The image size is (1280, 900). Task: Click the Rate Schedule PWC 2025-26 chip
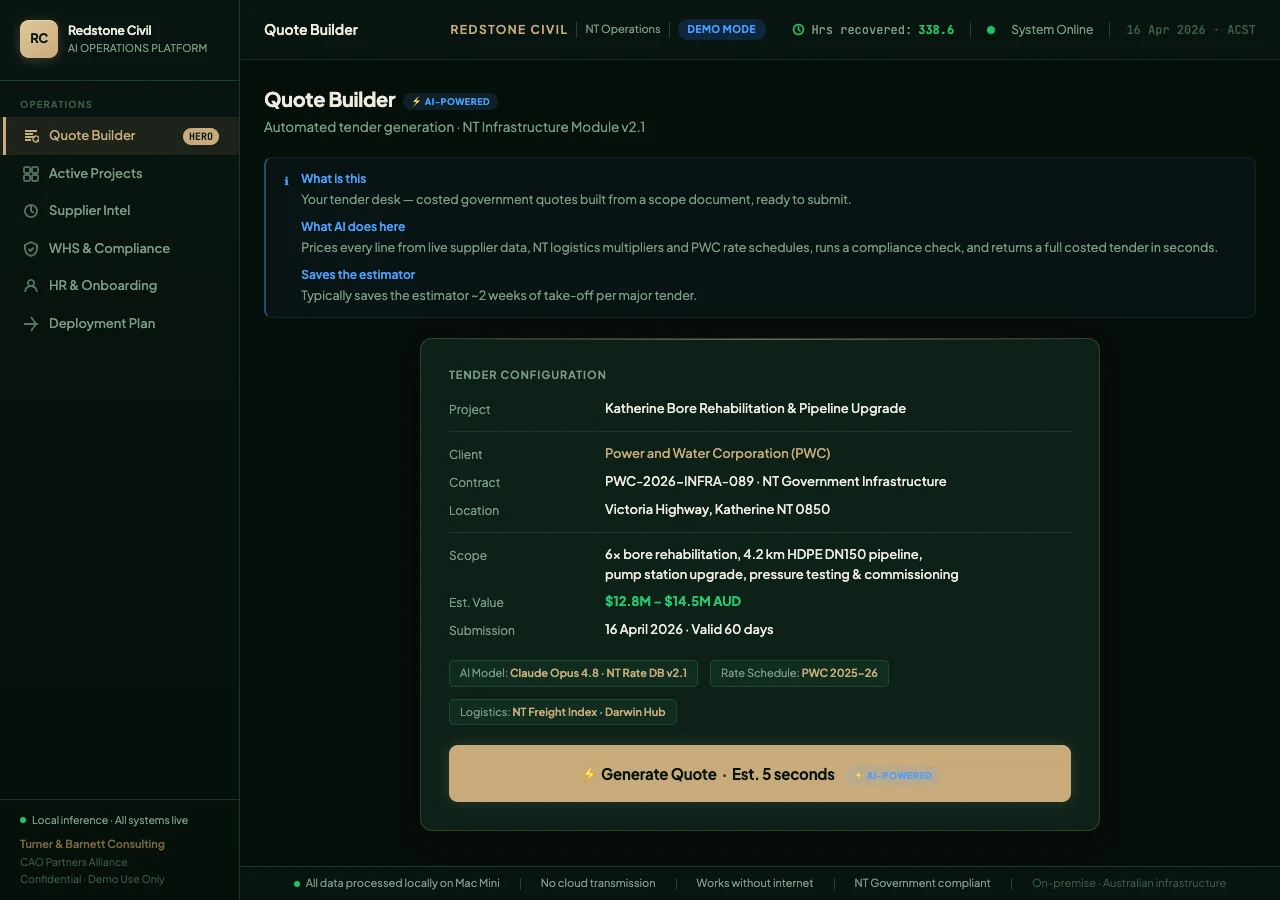[799, 673]
